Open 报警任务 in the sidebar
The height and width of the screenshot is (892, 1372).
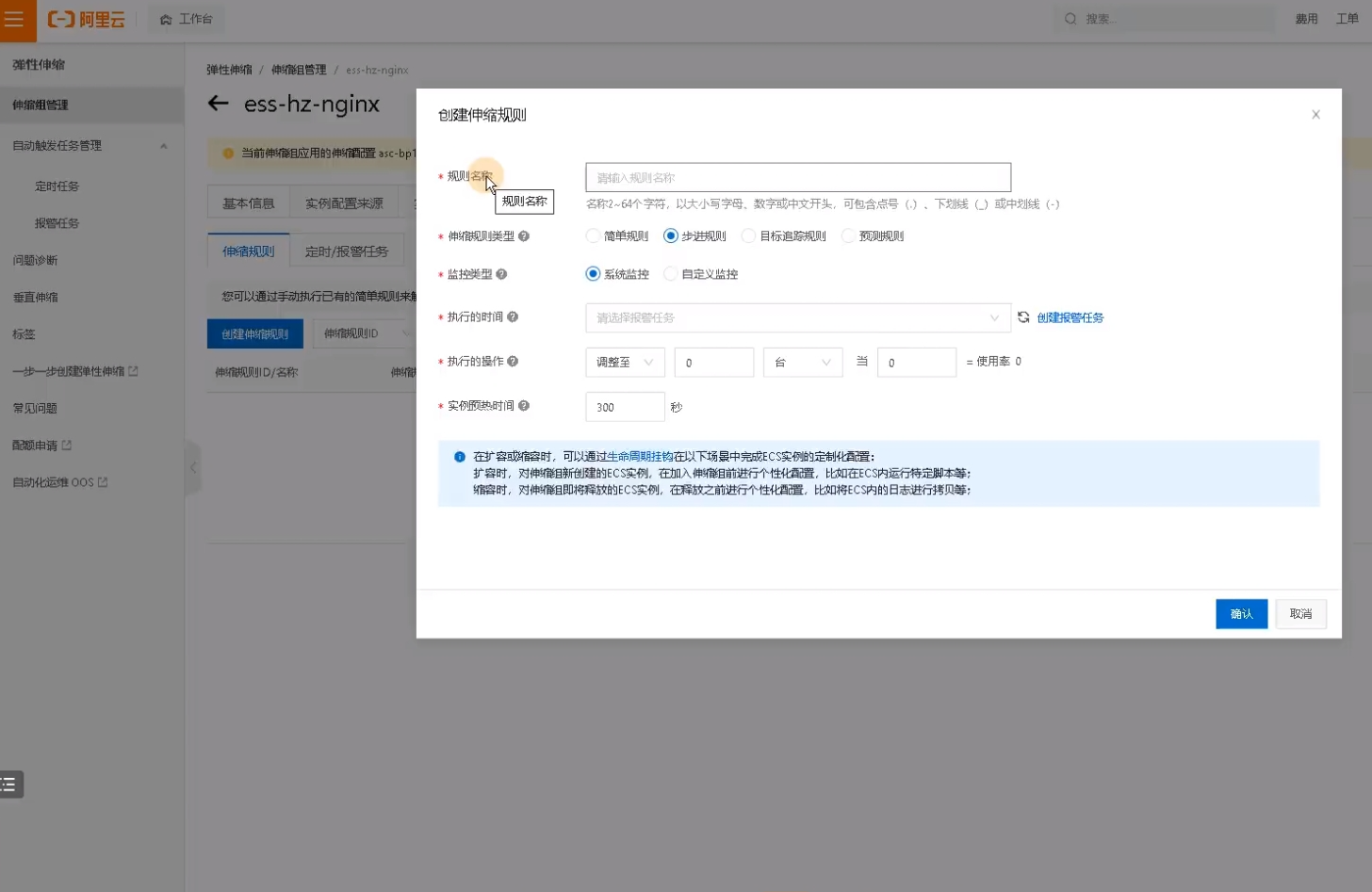(x=57, y=223)
